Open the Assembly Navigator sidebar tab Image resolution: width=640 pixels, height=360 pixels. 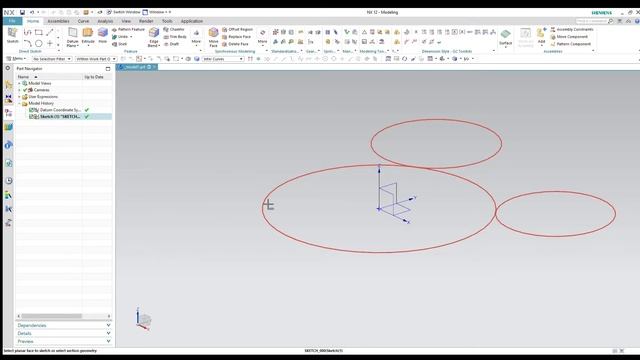9,85
